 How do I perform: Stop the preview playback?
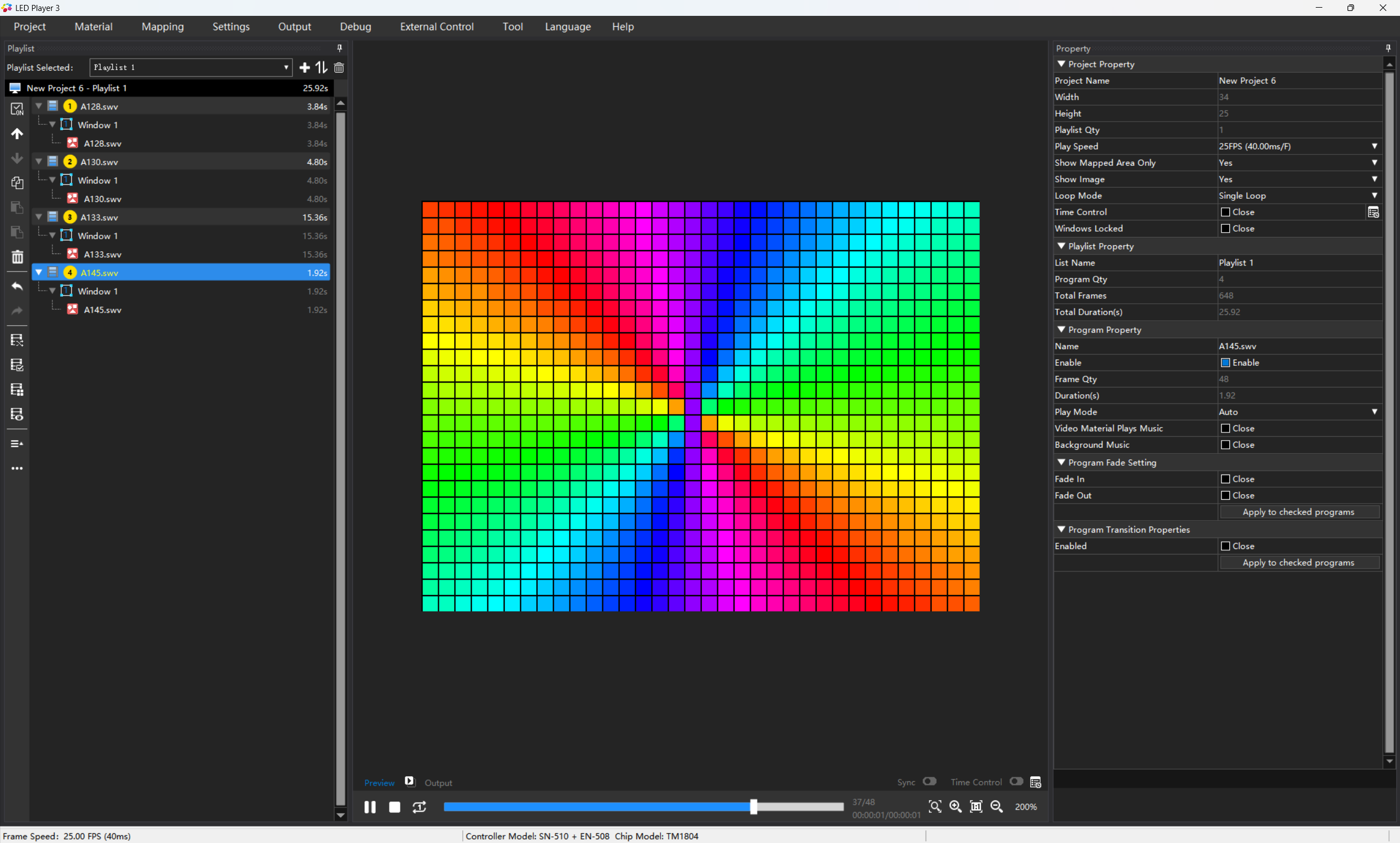pos(394,807)
